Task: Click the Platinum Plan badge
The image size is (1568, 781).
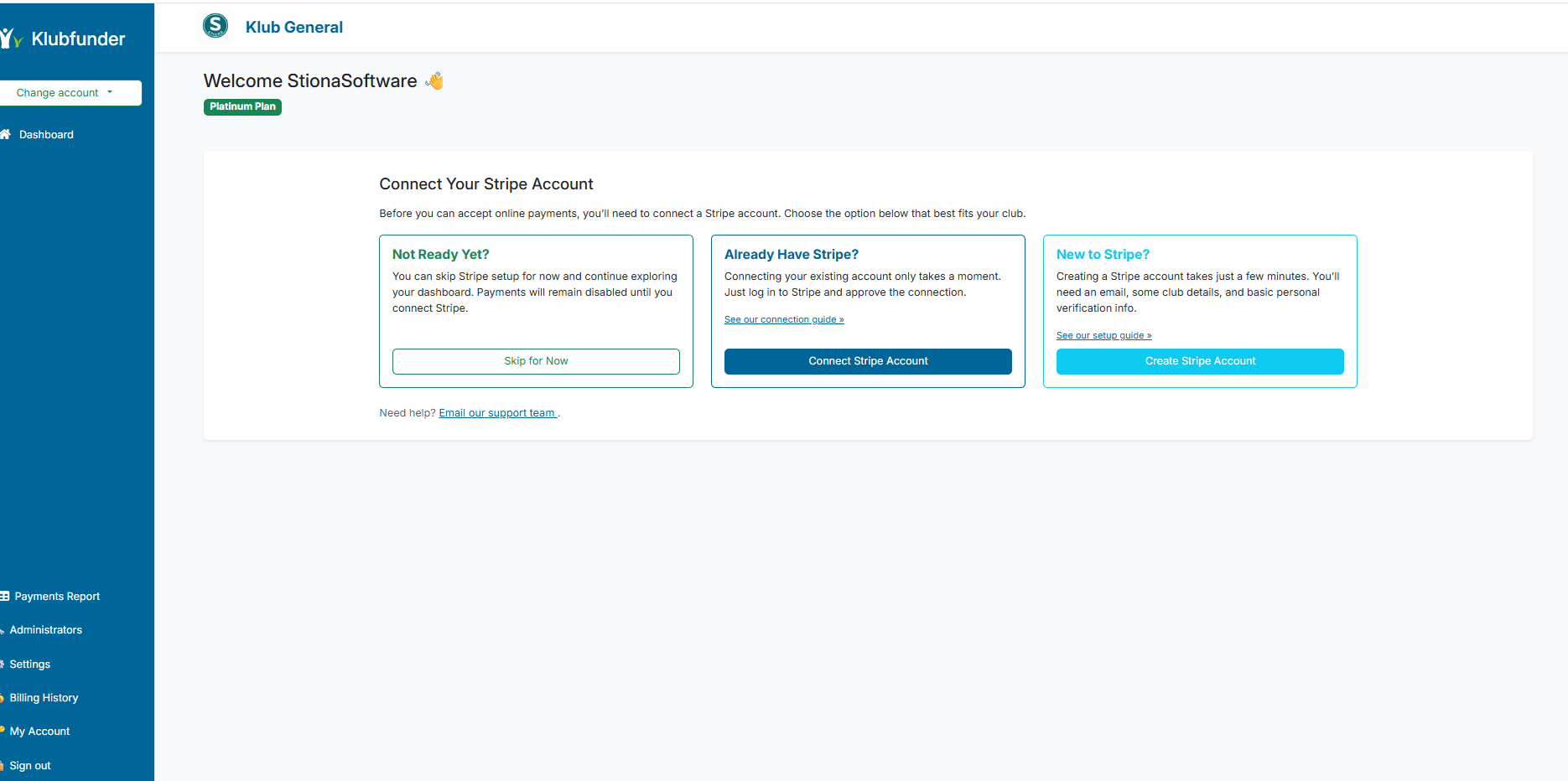Action: click(x=242, y=106)
